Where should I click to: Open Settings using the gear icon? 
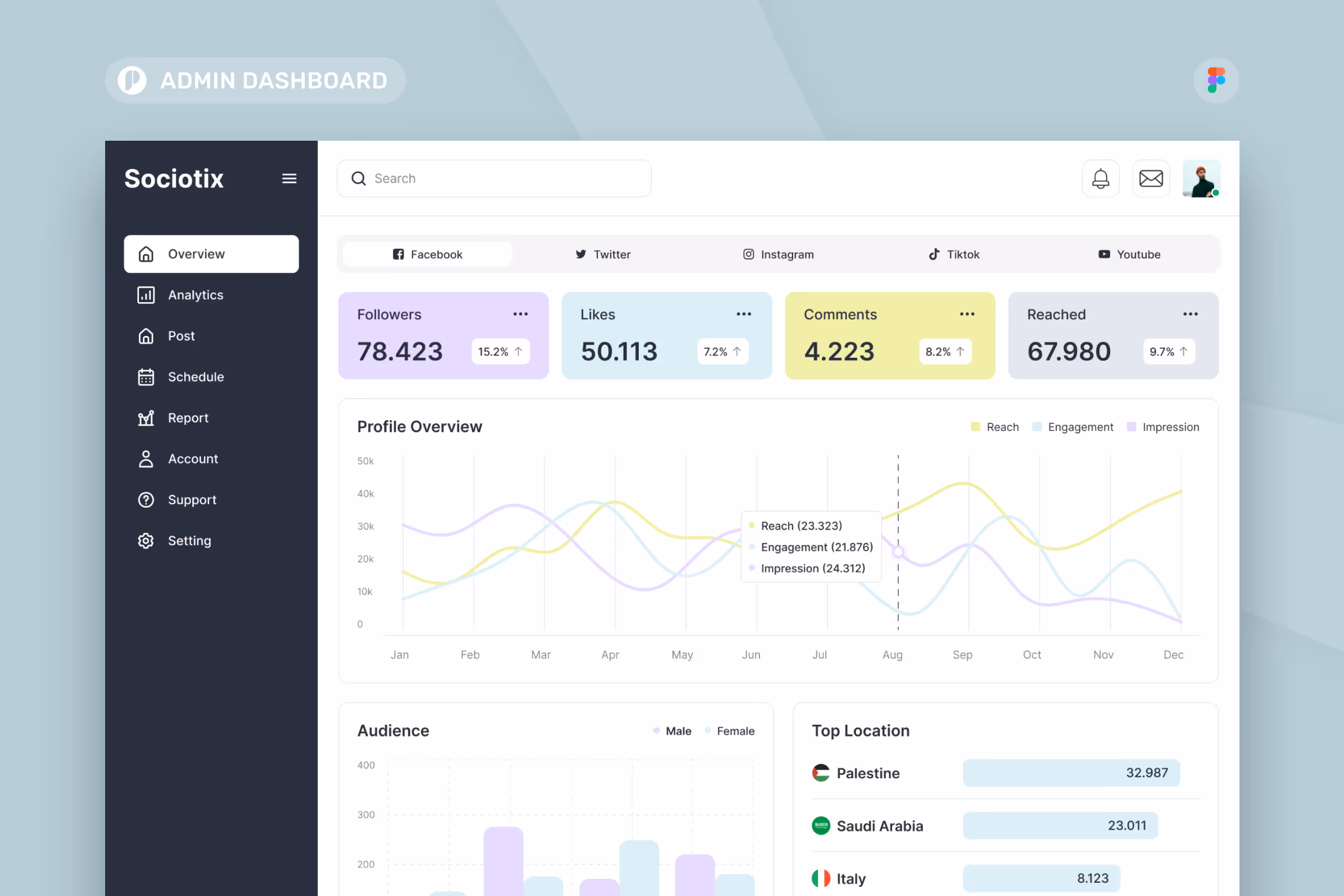coord(146,540)
